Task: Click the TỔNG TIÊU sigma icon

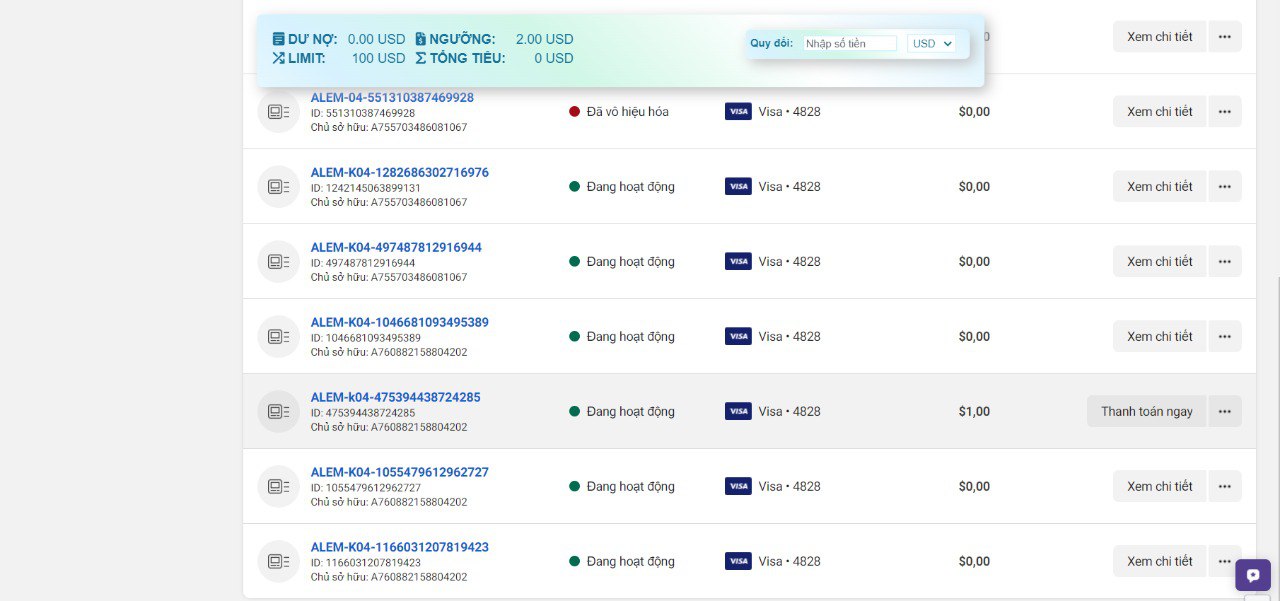Action: coord(421,58)
